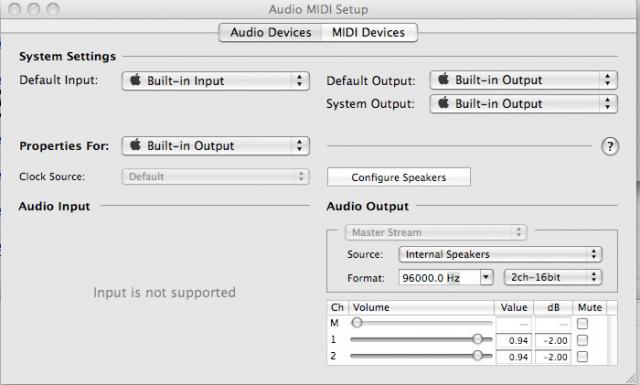Toggle master channel mute checkbox
This screenshot has width=640, height=385.
pyautogui.click(x=582, y=324)
